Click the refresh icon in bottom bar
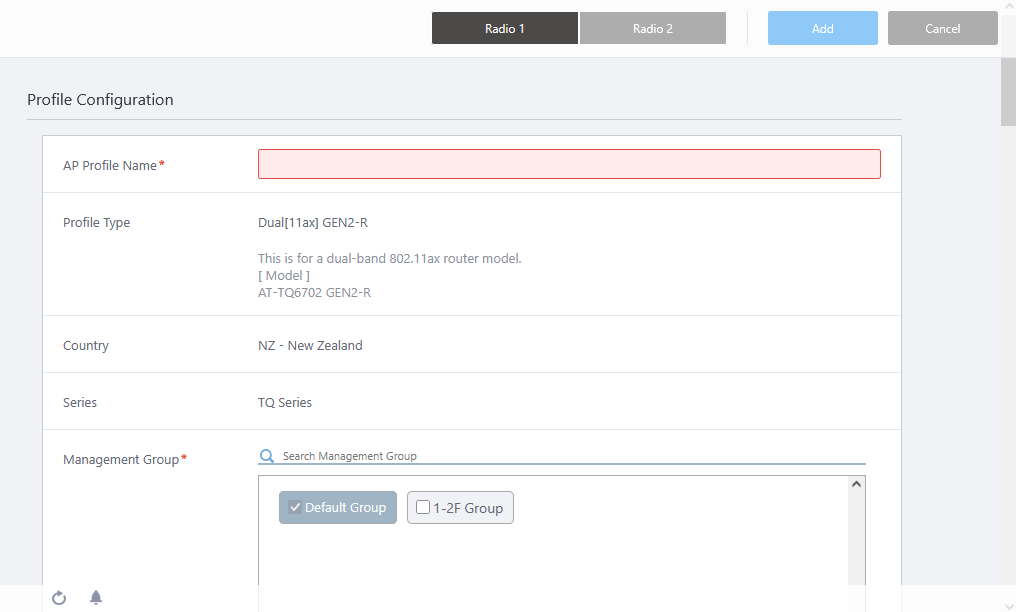Screen dimensions: 1016x612 click(x=59, y=598)
